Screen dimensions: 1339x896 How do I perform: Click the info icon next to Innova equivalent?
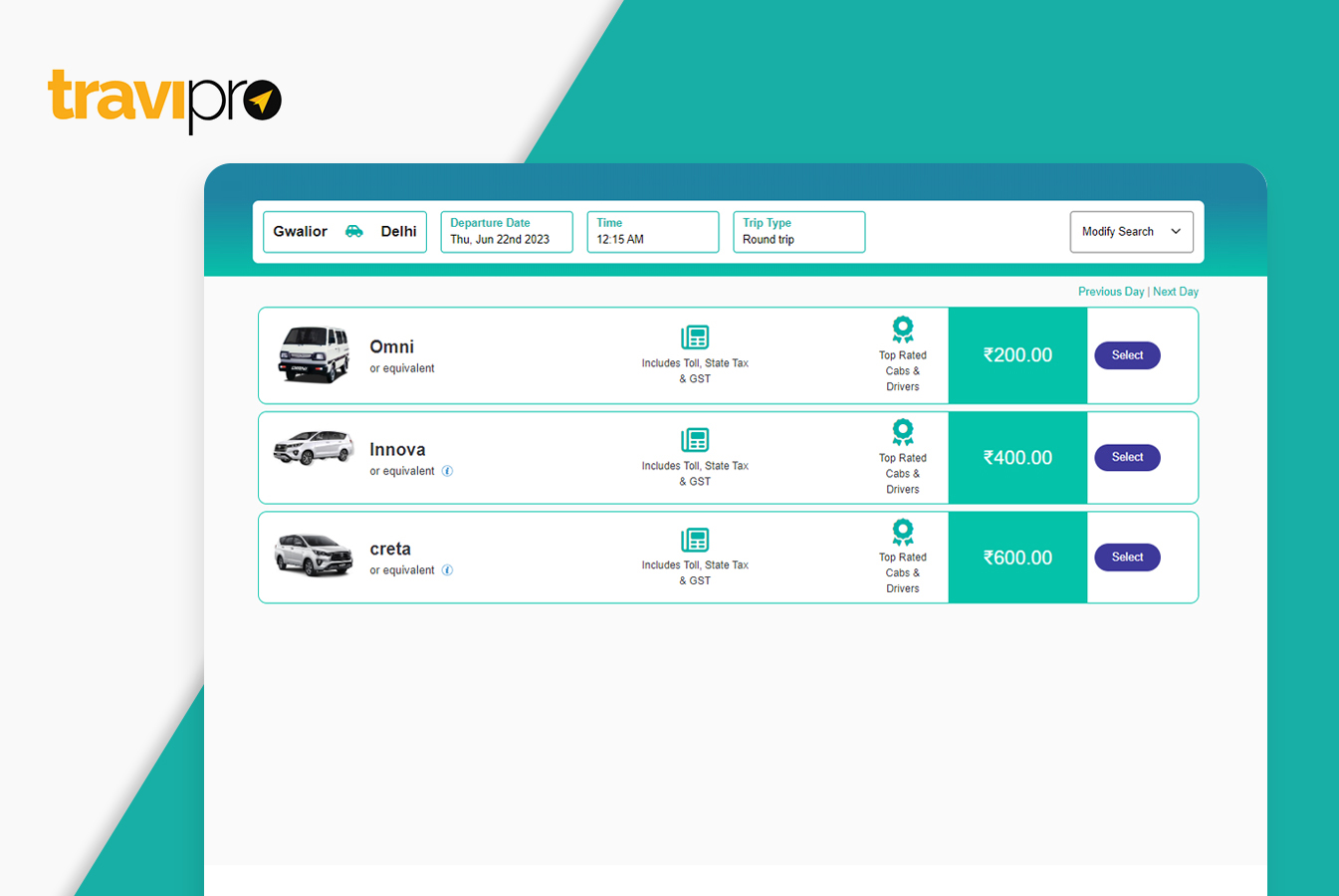coord(448,471)
